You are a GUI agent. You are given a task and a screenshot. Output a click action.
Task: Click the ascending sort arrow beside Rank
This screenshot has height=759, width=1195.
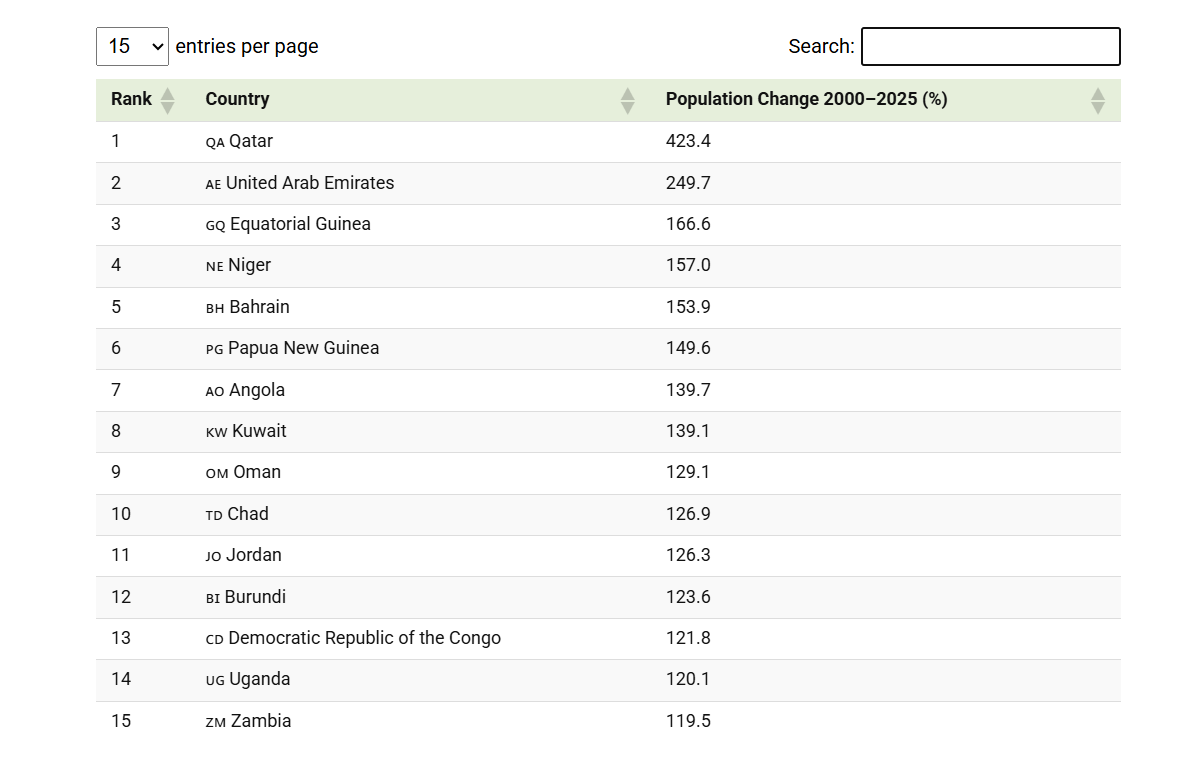click(x=167, y=94)
